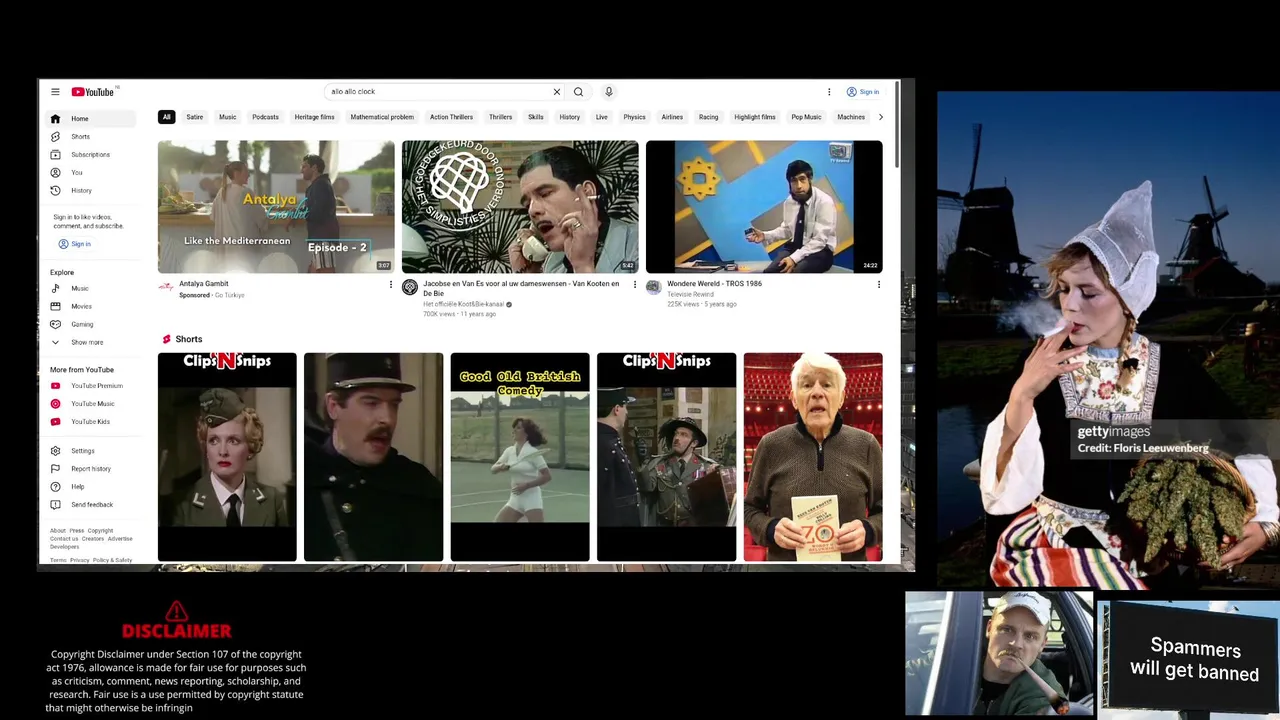Select the Action Thrillers chip

tap(452, 118)
